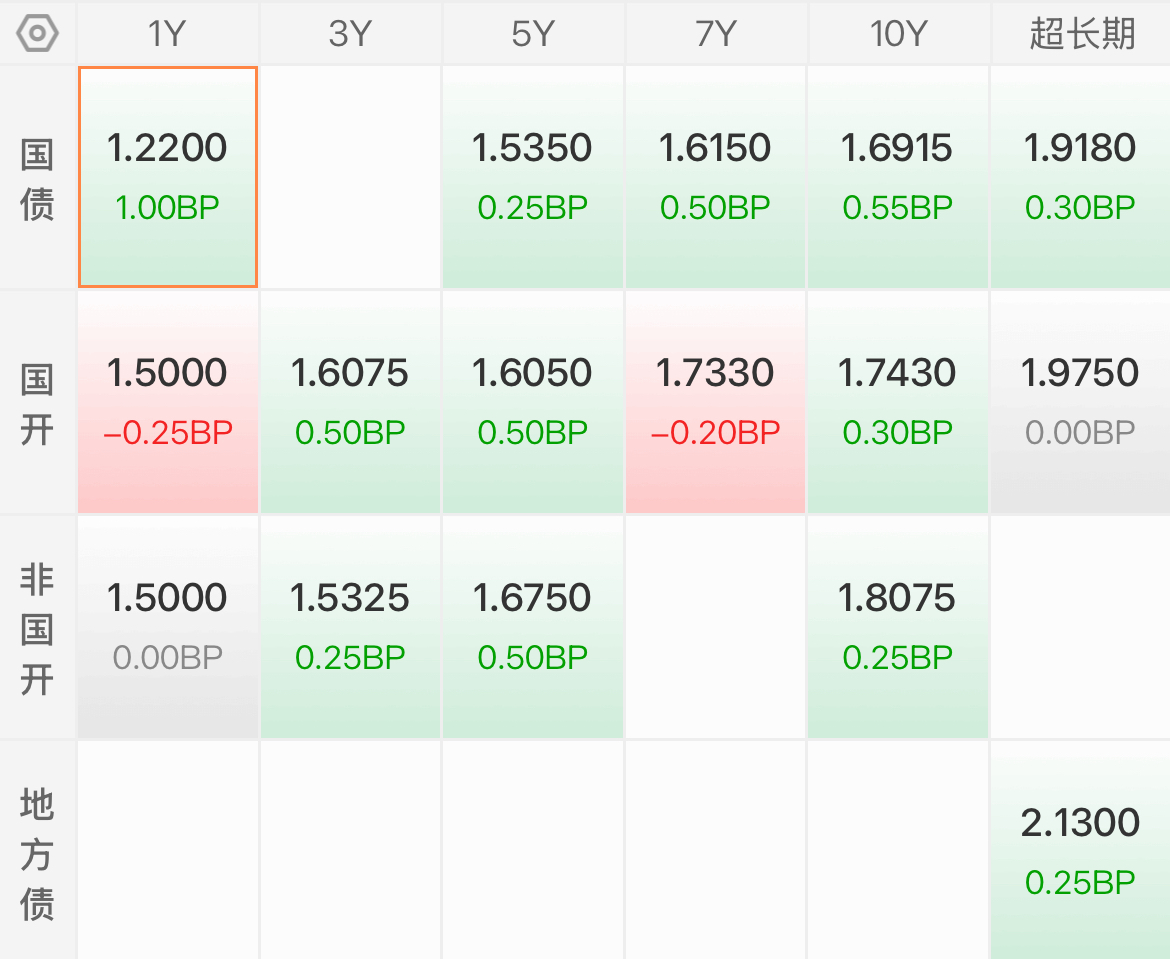This screenshot has height=959, width=1170.
Task: Open the 非国开 10Y cell 1.8075
Action: click(x=898, y=628)
